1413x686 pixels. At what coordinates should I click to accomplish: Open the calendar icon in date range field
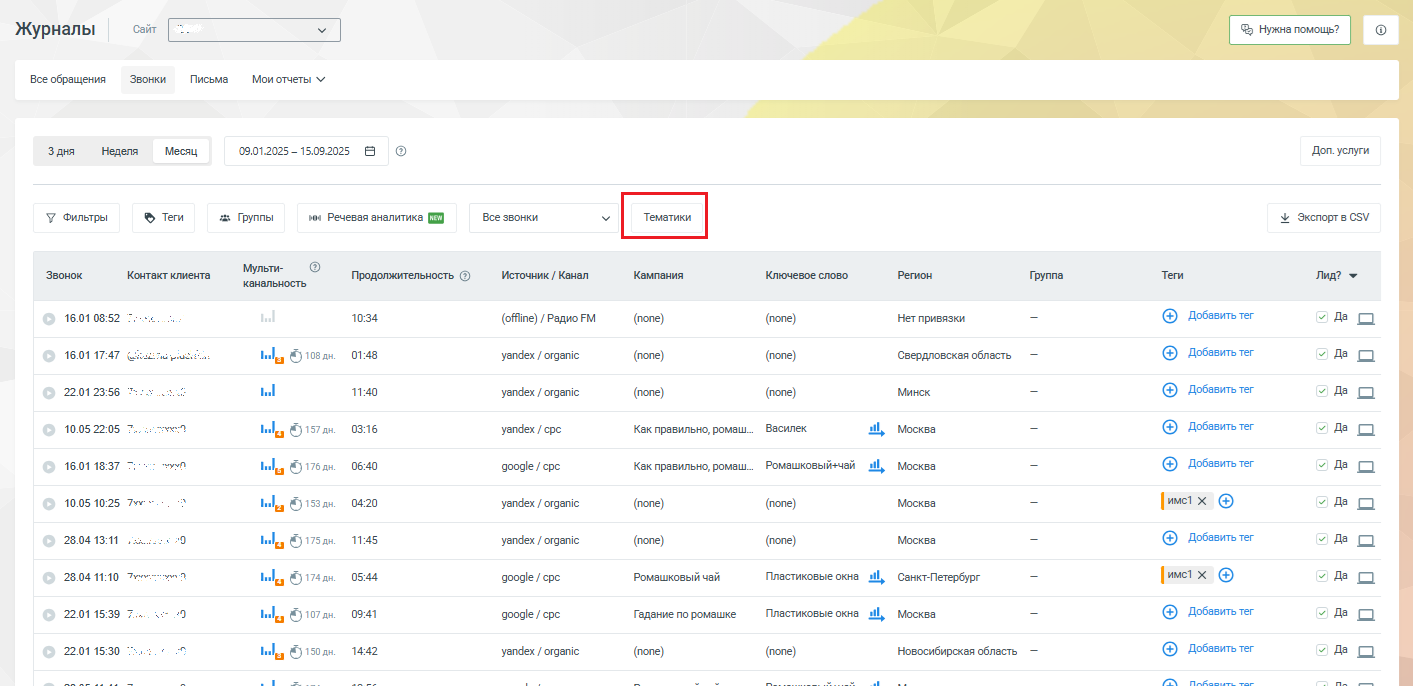pyautogui.click(x=370, y=151)
